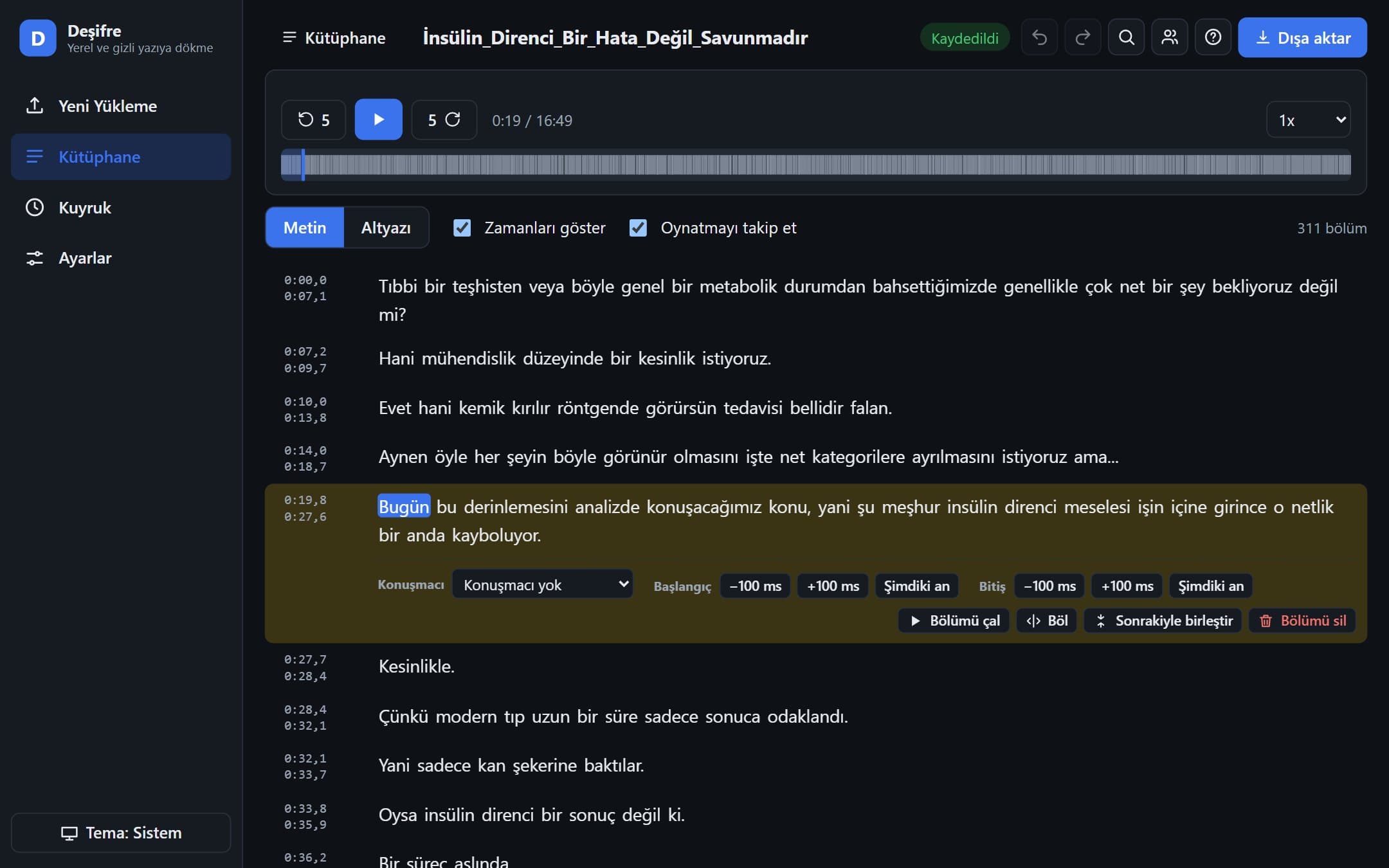
Task: Click the redo arrow icon
Action: coord(1083,38)
